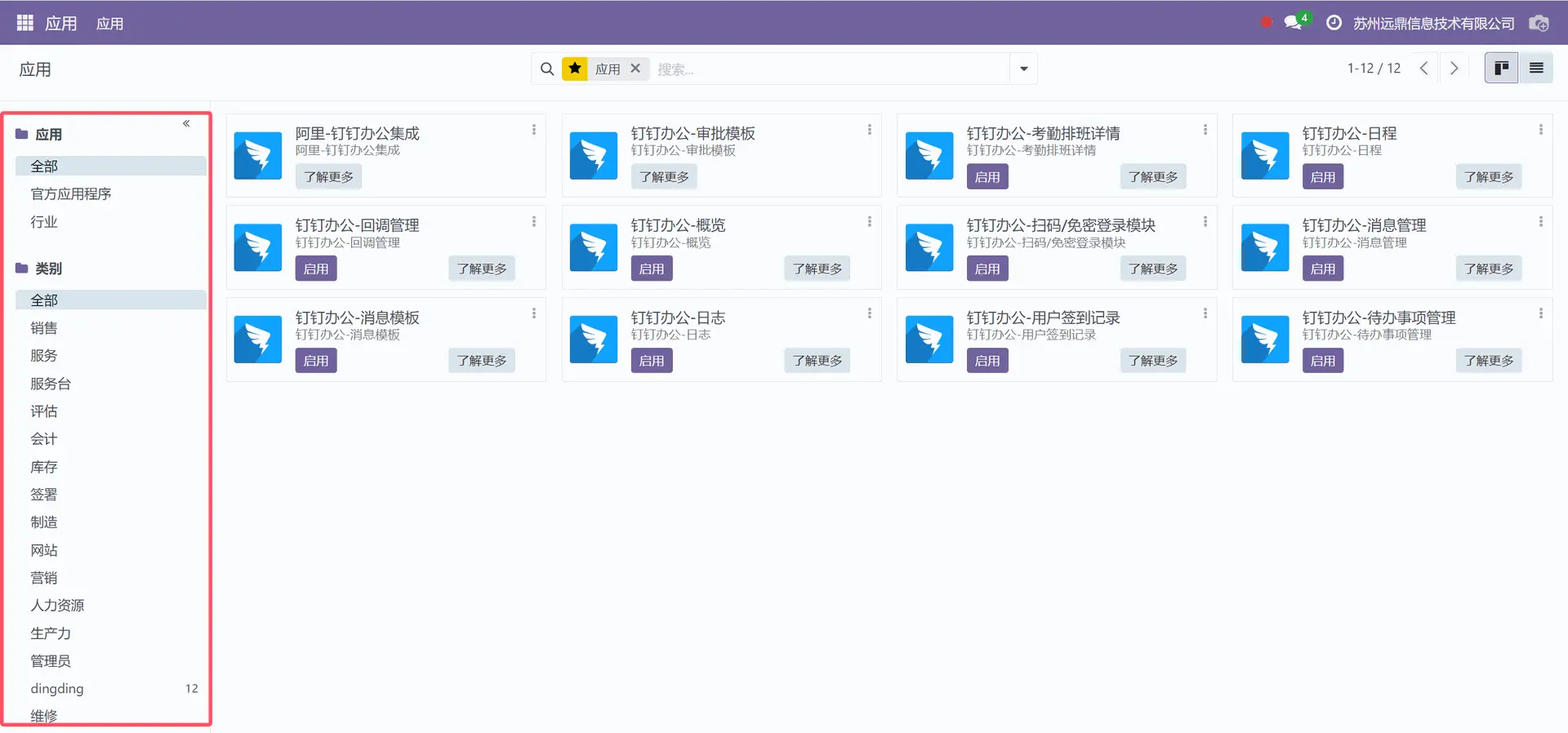Open kebab menu on 钉钉办公-日程 card

[1541, 130]
